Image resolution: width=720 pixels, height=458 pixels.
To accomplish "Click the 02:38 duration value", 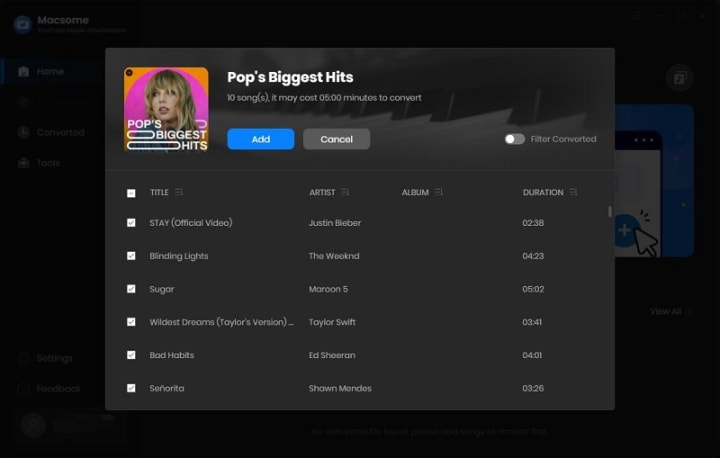I will pyautogui.click(x=533, y=223).
